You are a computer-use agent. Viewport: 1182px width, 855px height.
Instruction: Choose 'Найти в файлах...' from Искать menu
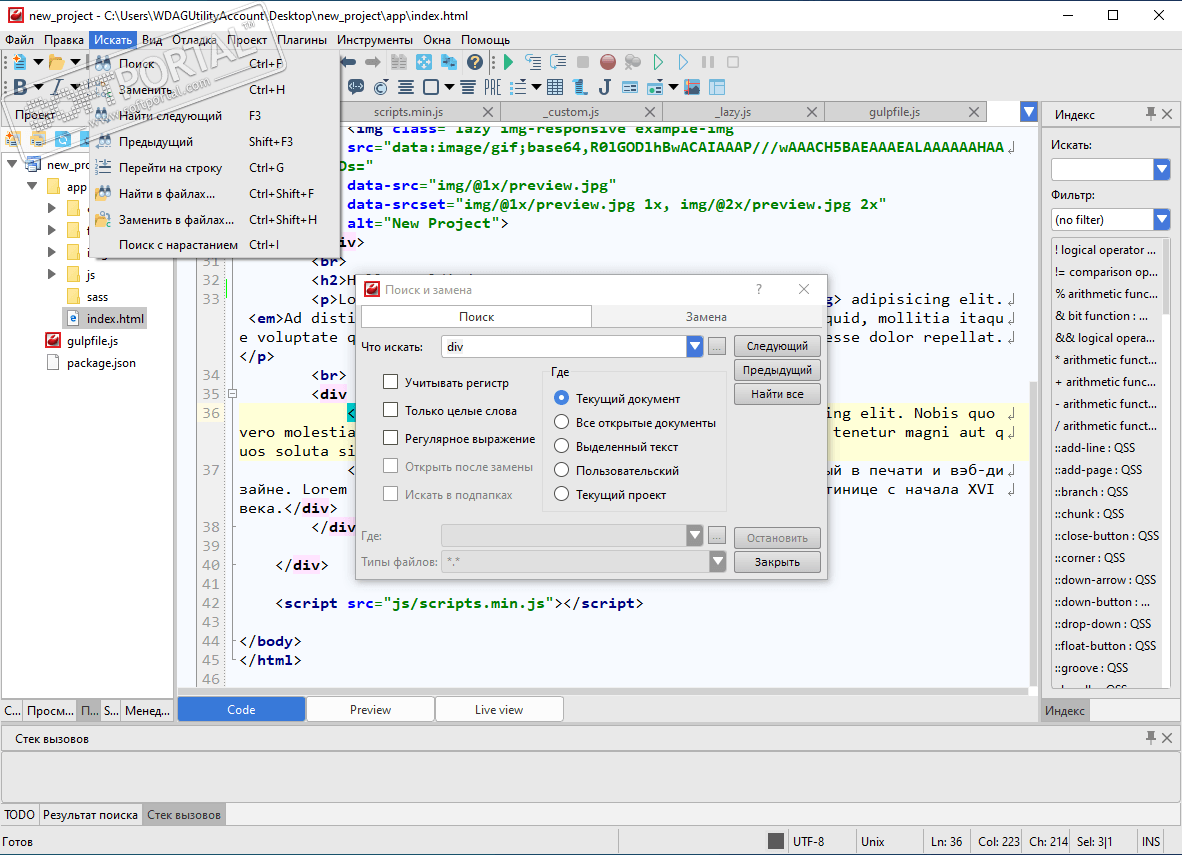point(166,193)
